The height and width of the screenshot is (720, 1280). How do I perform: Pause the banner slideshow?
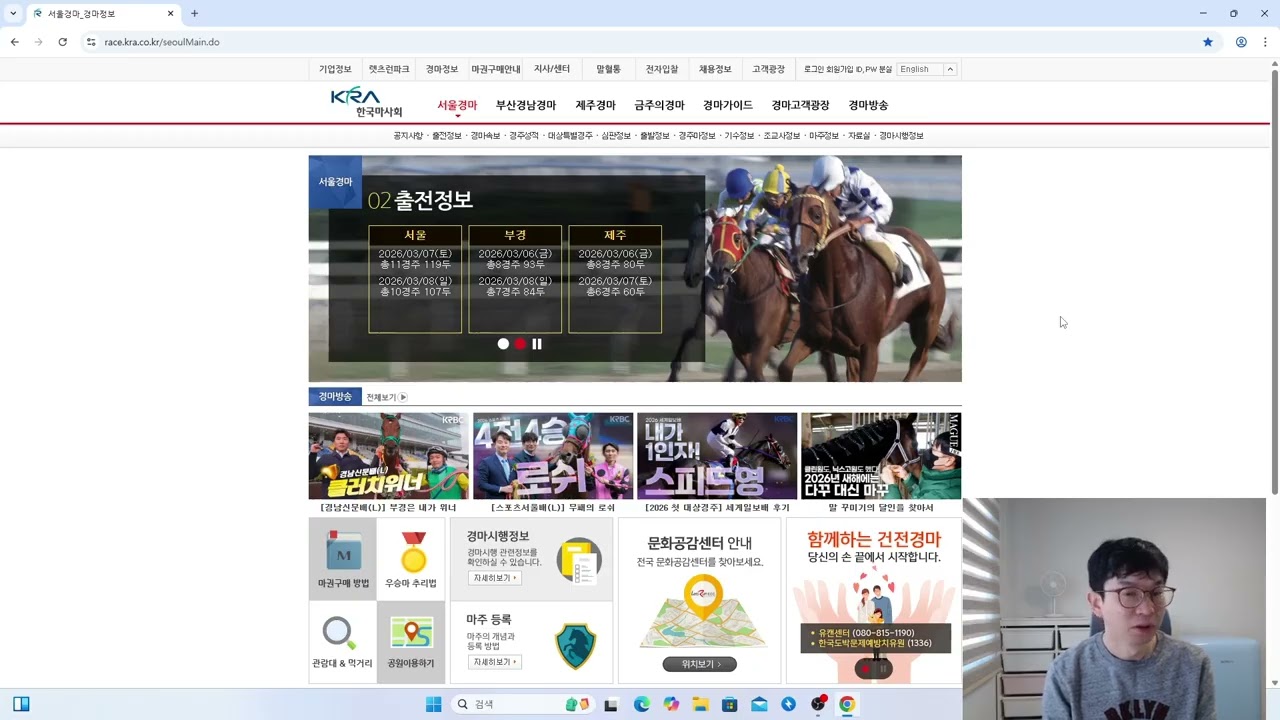[x=537, y=344]
